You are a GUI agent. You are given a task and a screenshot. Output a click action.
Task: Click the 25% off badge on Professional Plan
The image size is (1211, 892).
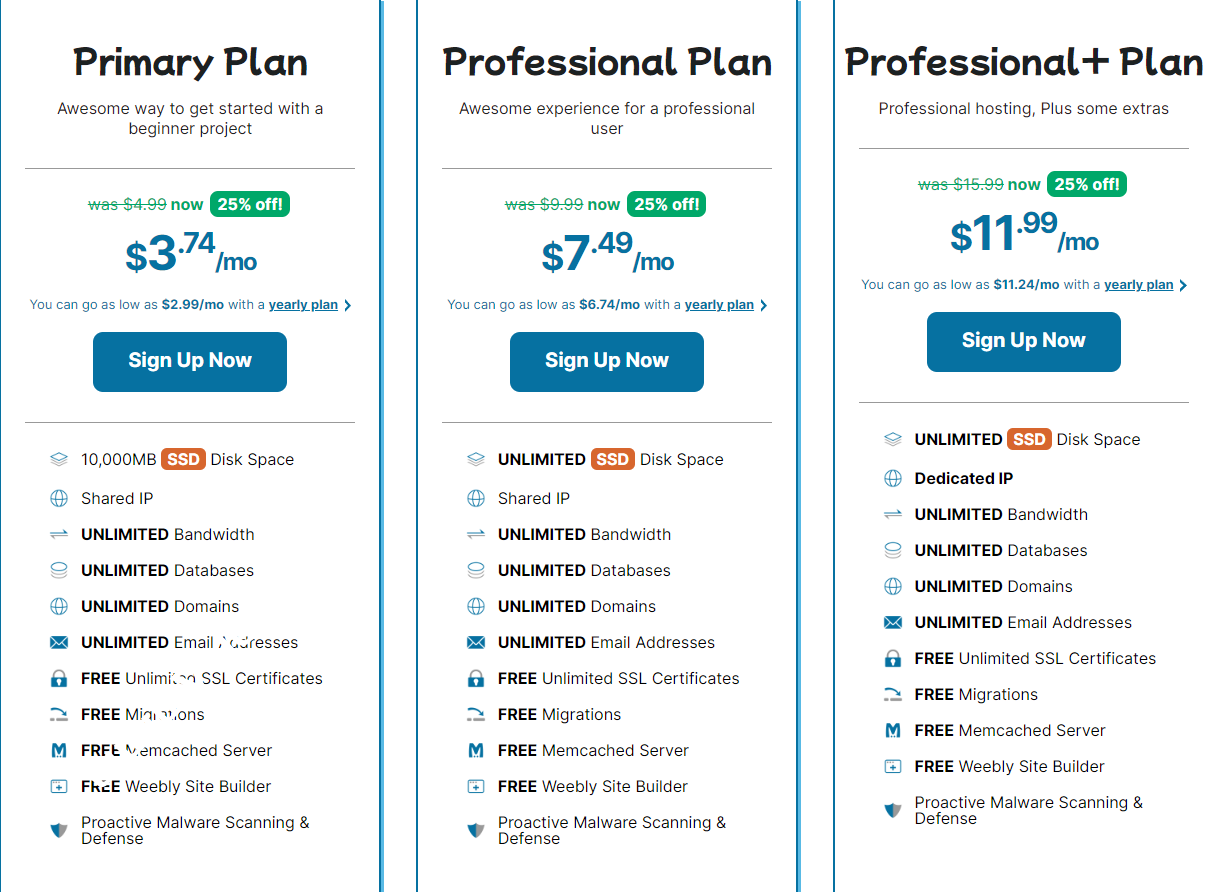click(667, 204)
